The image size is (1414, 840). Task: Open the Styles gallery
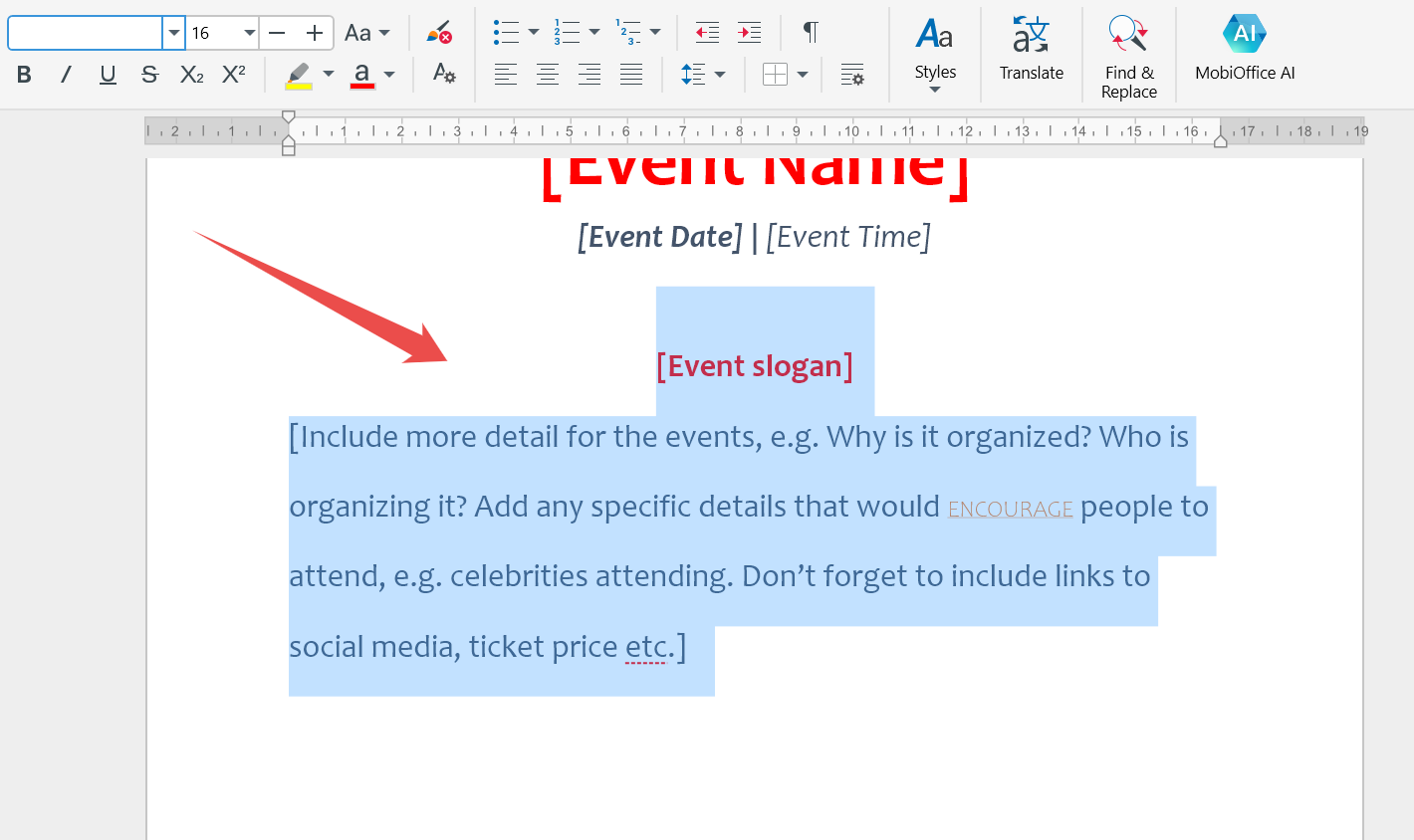[935, 56]
